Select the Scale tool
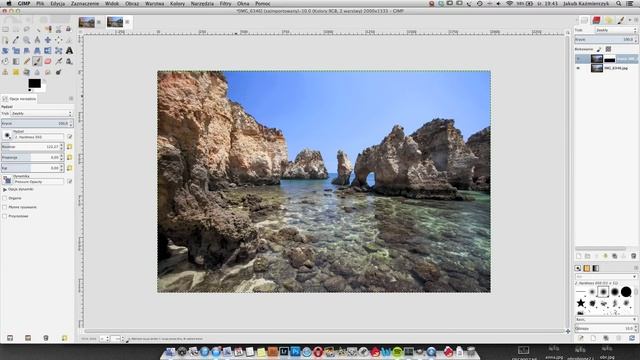This screenshot has height=360, width=640. point(16,51)
